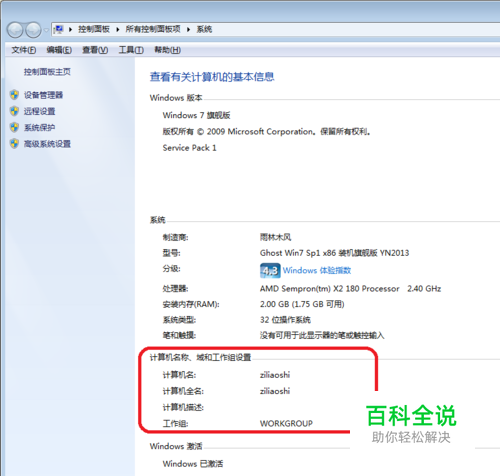Screen dimensions: 500x476
Task: Select 控制面板 breadcrumb in address bar
Action: point(94,29)
